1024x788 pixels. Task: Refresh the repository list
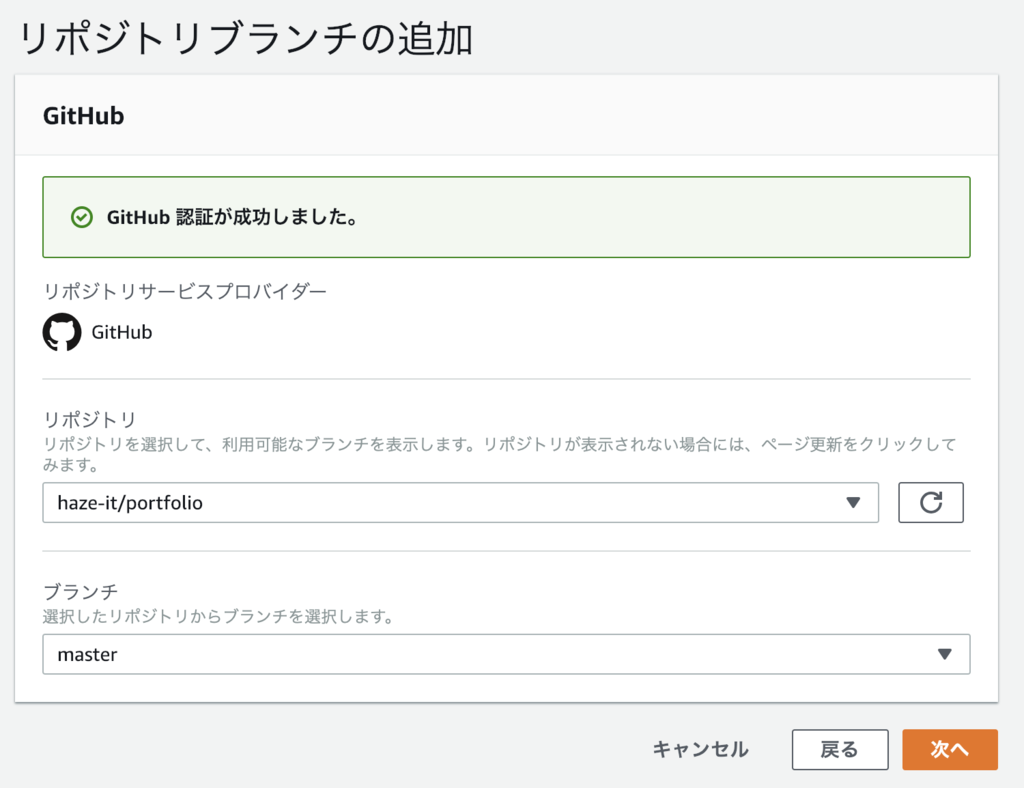click(x=931, y=503)
